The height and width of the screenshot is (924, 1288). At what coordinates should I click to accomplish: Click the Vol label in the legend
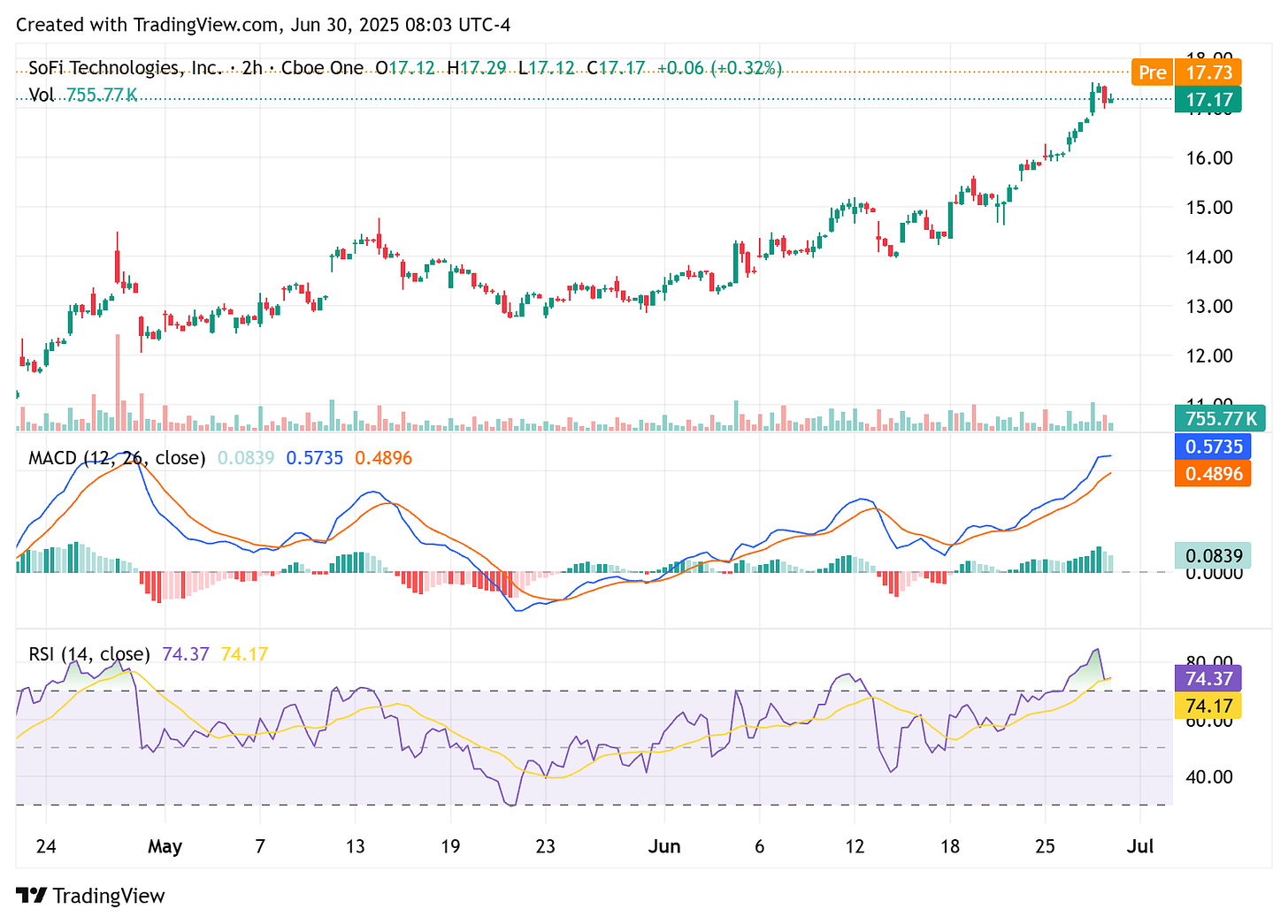[42, 95]
